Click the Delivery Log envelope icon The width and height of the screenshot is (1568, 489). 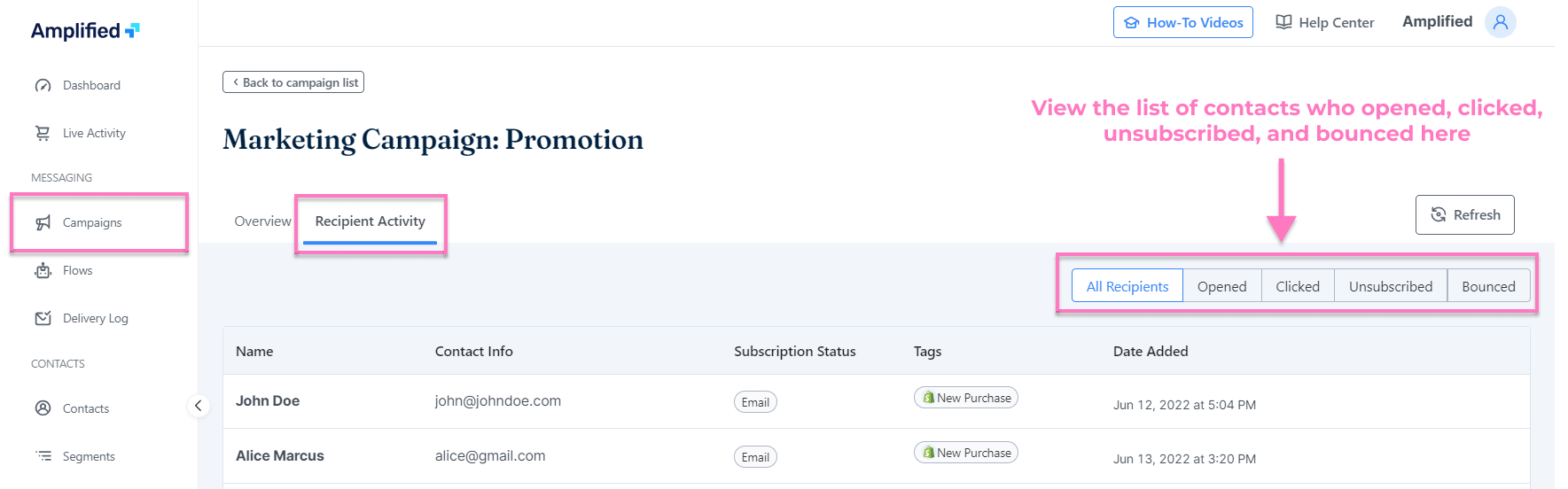[43, 318]
